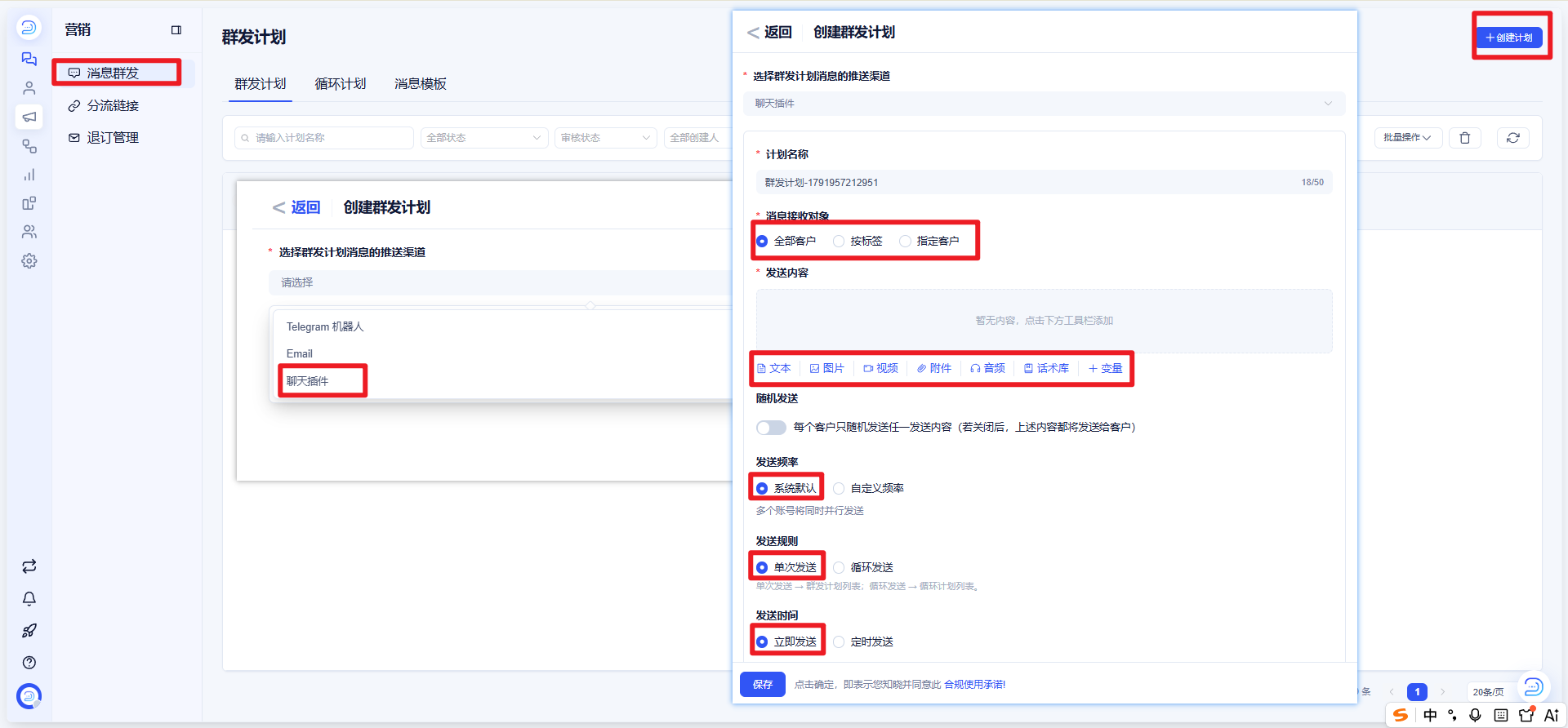
Task: Expand the 批量操作 dropdown
Action: (x=1408, y=138)
